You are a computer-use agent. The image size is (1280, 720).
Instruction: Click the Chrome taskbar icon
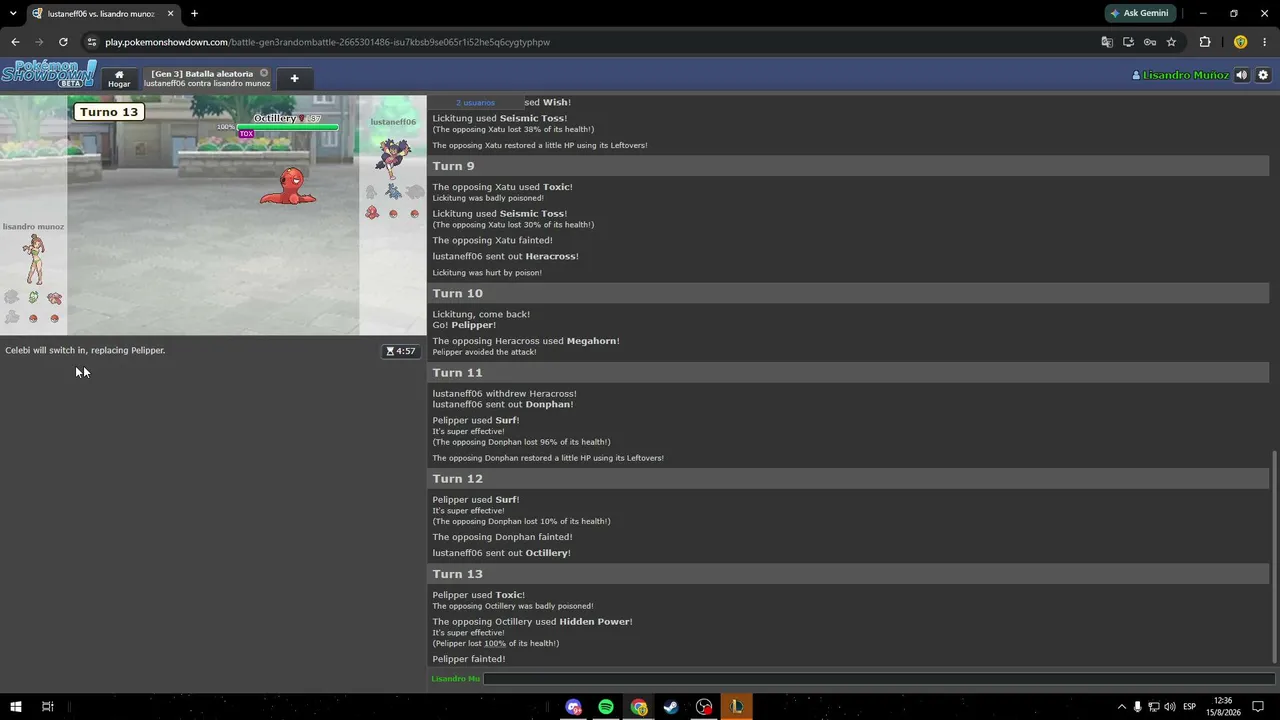pyautogui.click(x=639, y=707)
